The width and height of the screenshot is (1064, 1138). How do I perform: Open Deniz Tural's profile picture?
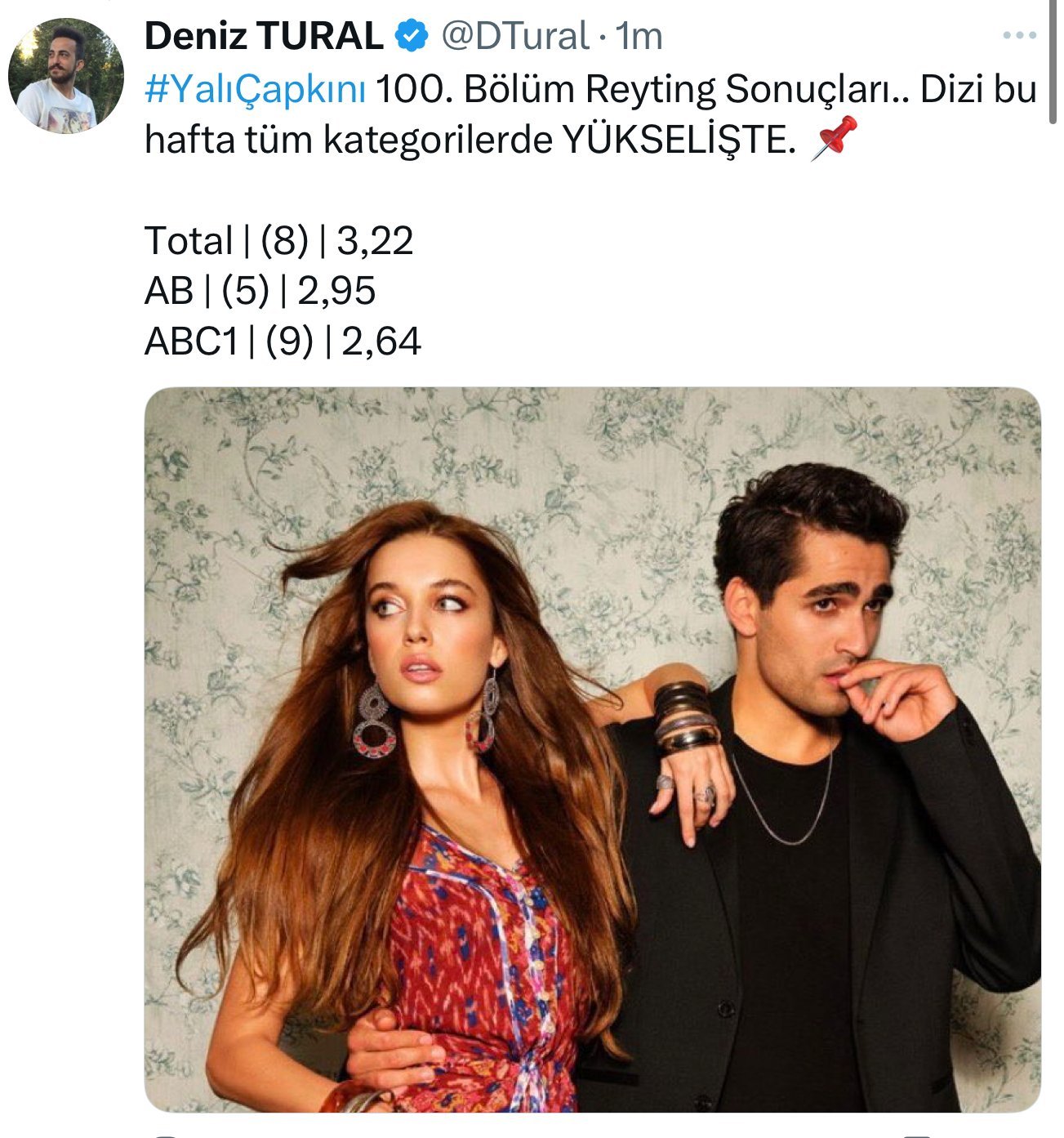pos(65,76)
